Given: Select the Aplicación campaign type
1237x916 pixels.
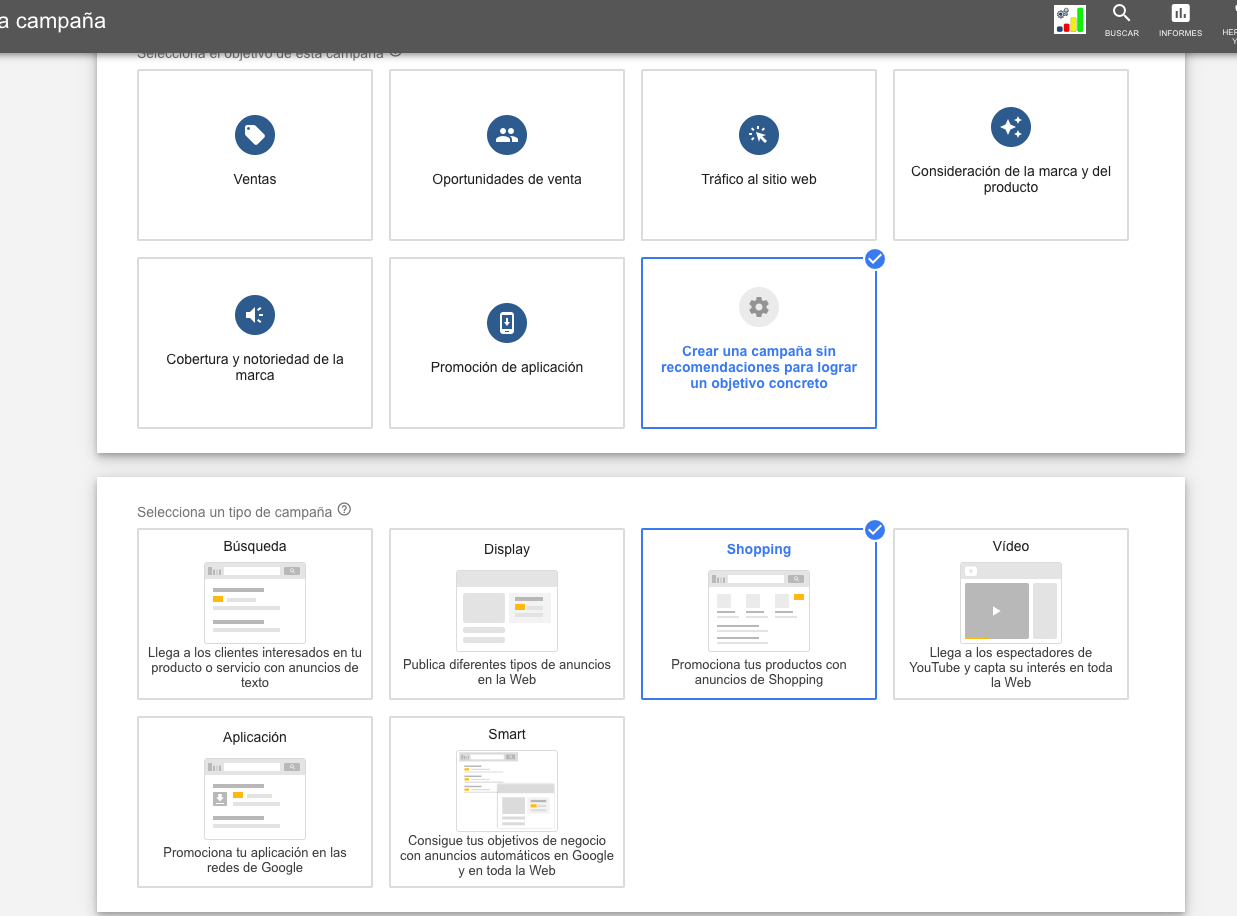Looking at the screenshot, I should point(255,802).
